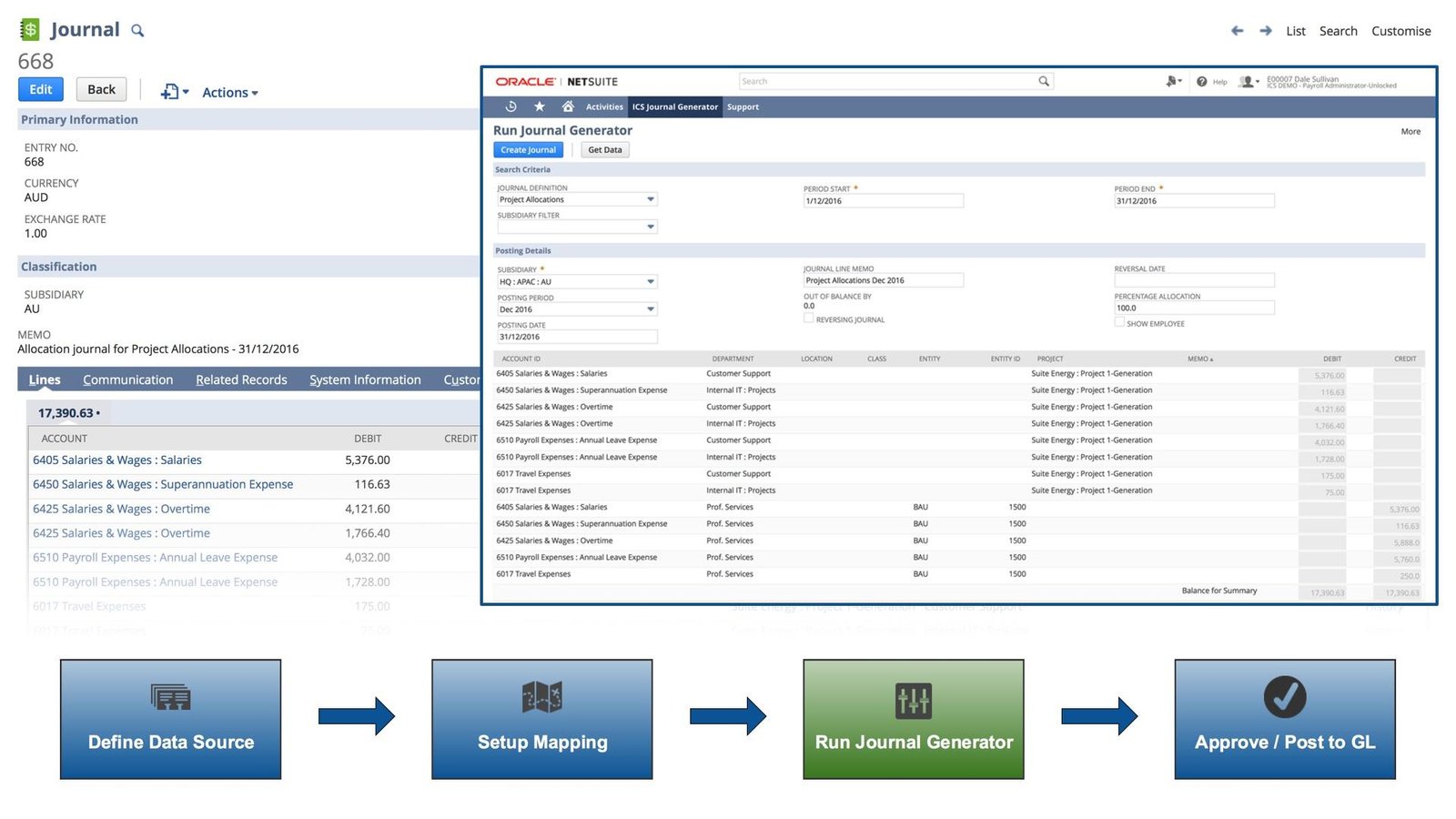Click the Account ID column header
Viewport: 1456px width, 819px height.
521,359
